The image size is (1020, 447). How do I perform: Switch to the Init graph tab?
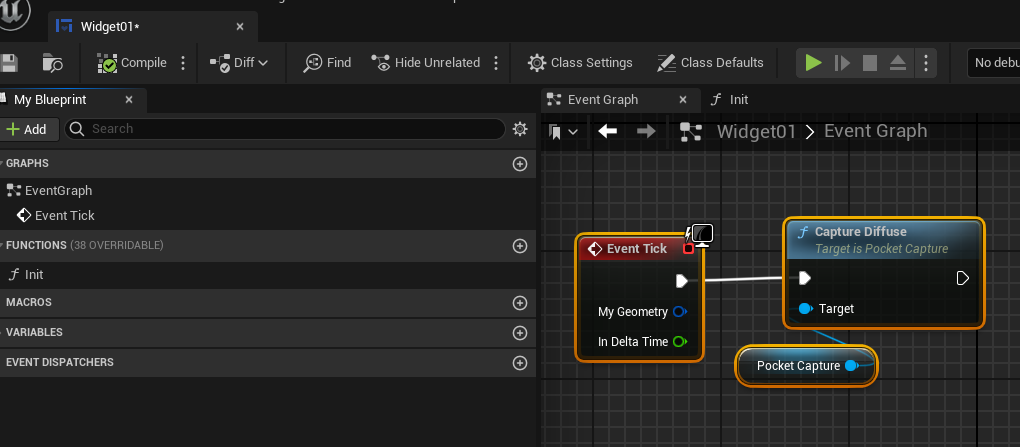pyautogui.click(x=729, y=100)
